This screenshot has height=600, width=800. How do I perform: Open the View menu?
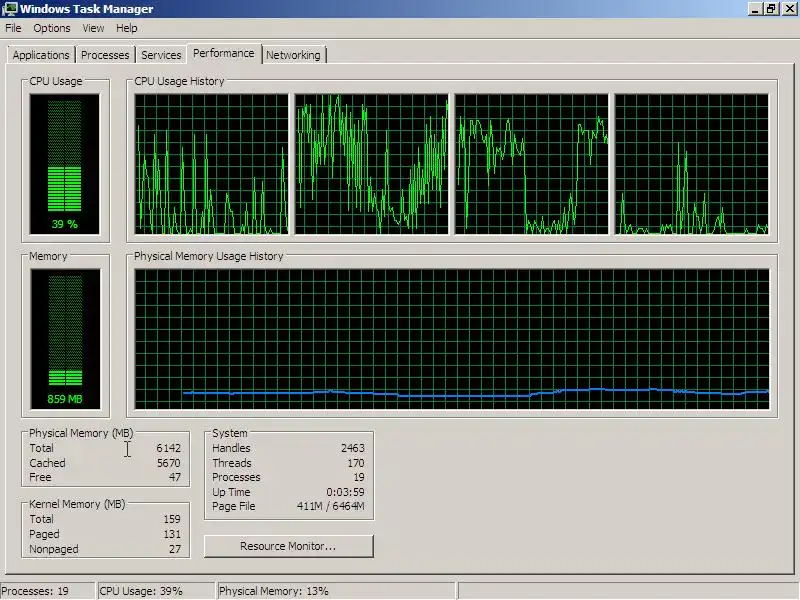93,28
